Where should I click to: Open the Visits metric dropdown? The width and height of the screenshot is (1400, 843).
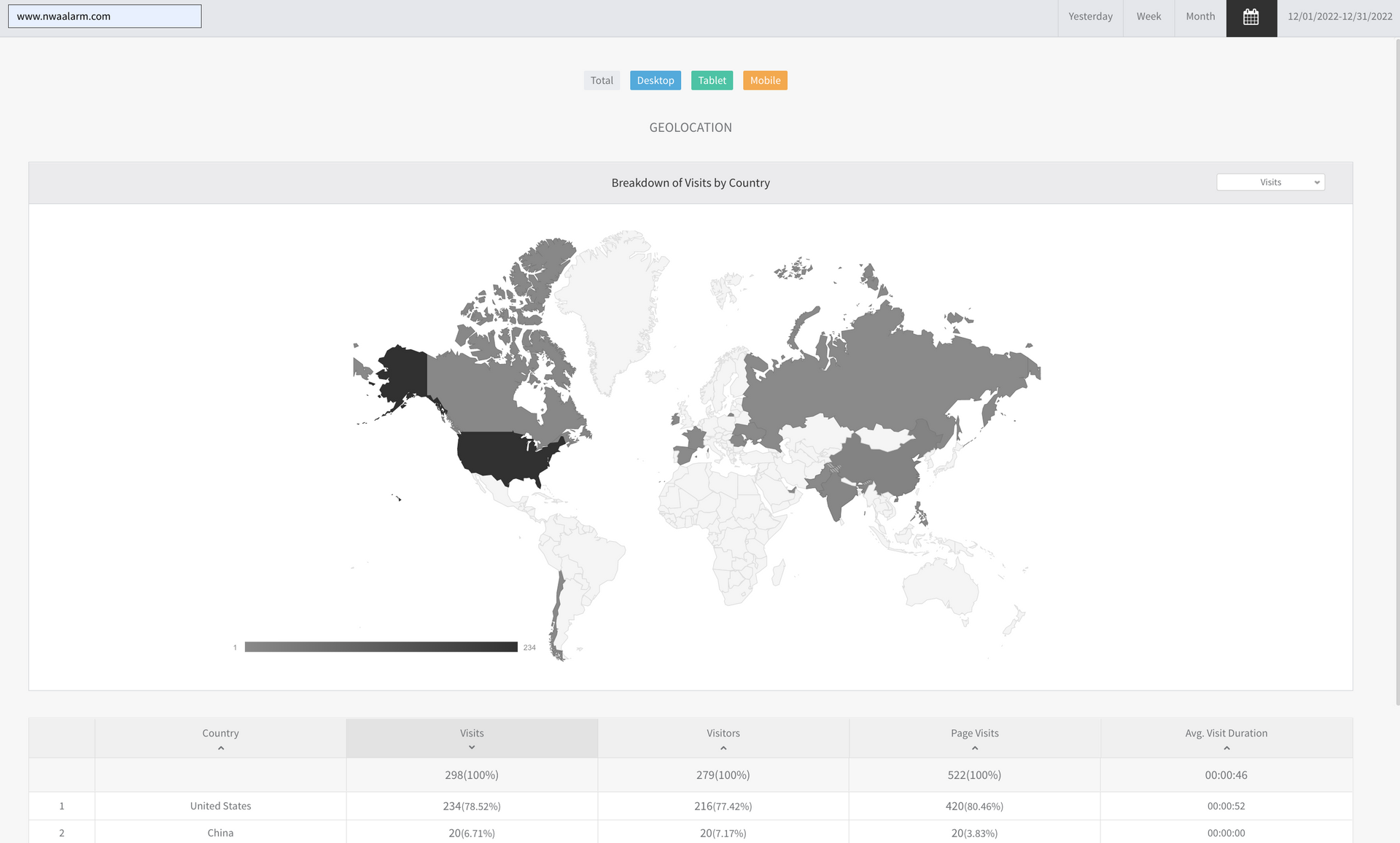1270,182
